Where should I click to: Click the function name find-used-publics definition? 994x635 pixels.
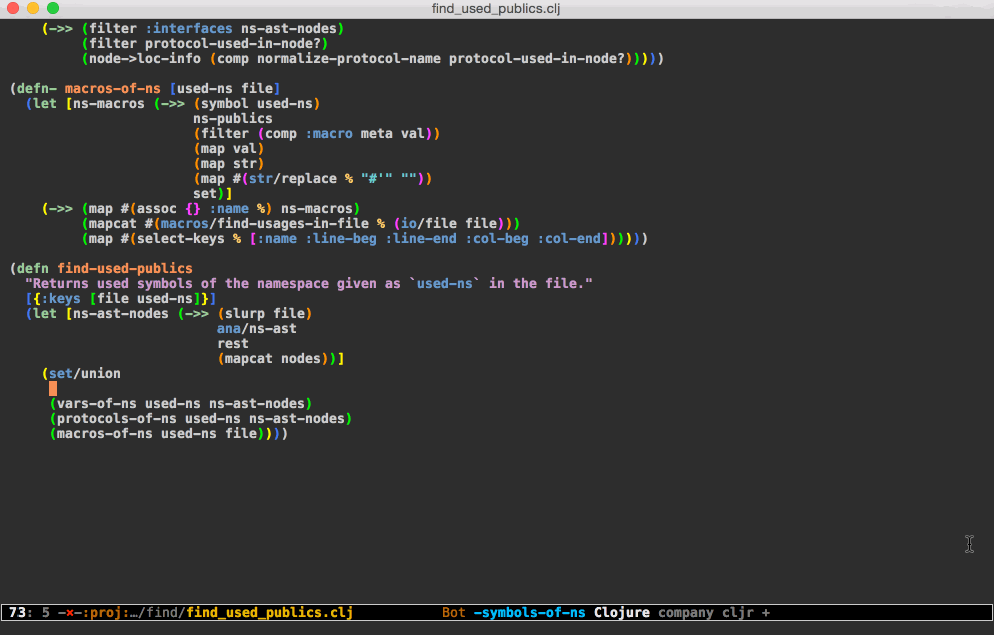(124, 268)
